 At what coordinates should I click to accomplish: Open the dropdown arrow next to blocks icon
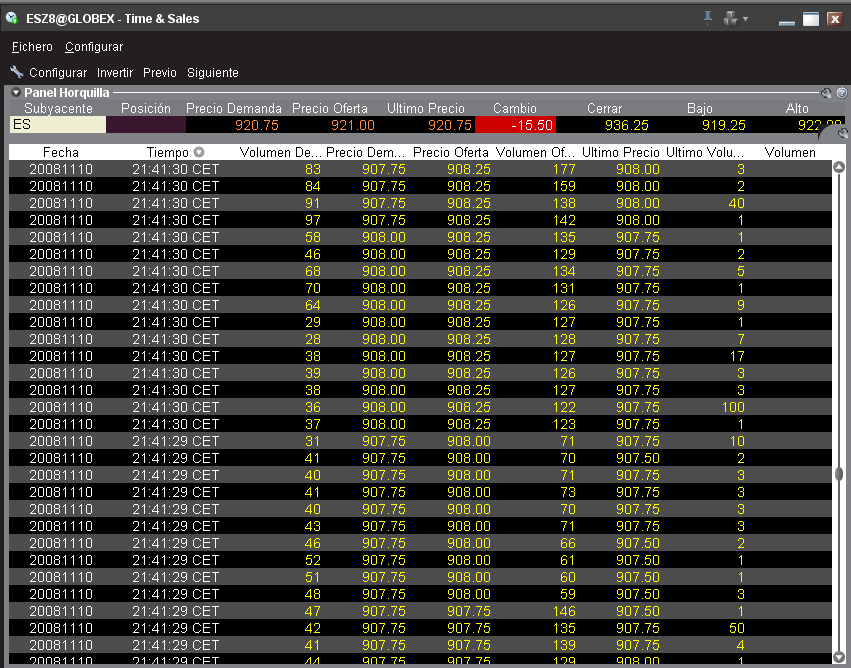(x=745, y=19)
